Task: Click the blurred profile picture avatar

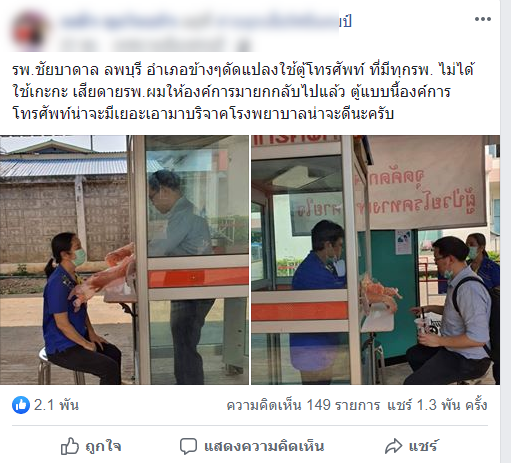Action: (30, 31)
